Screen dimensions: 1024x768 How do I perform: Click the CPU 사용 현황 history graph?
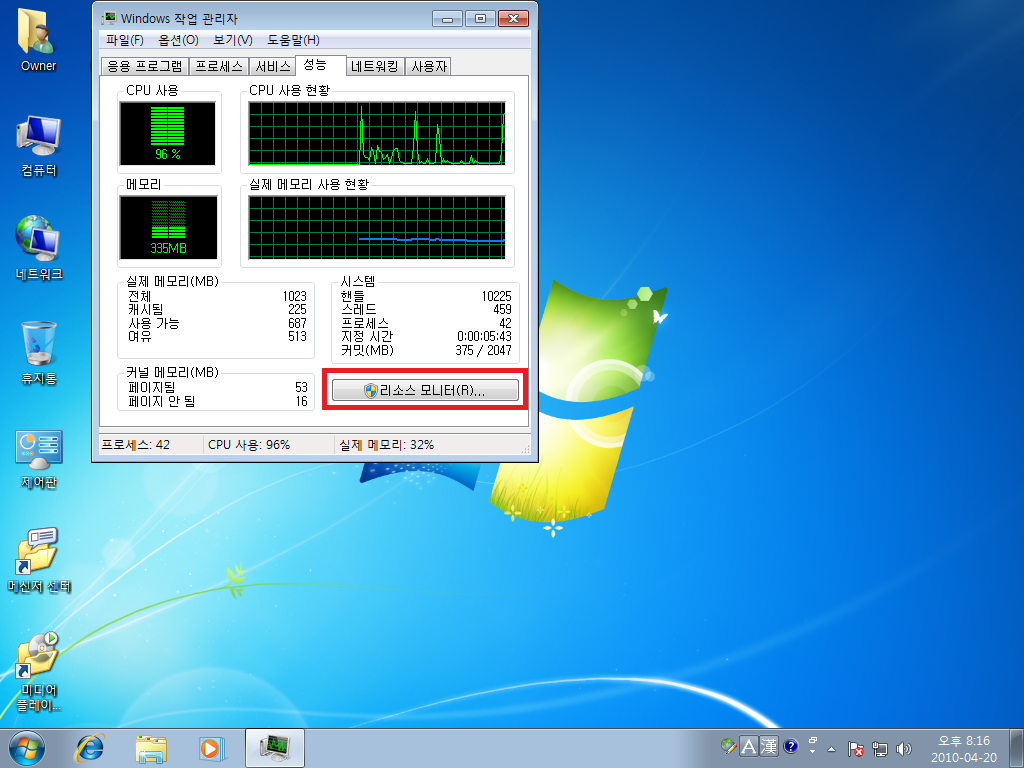point(377,133)
